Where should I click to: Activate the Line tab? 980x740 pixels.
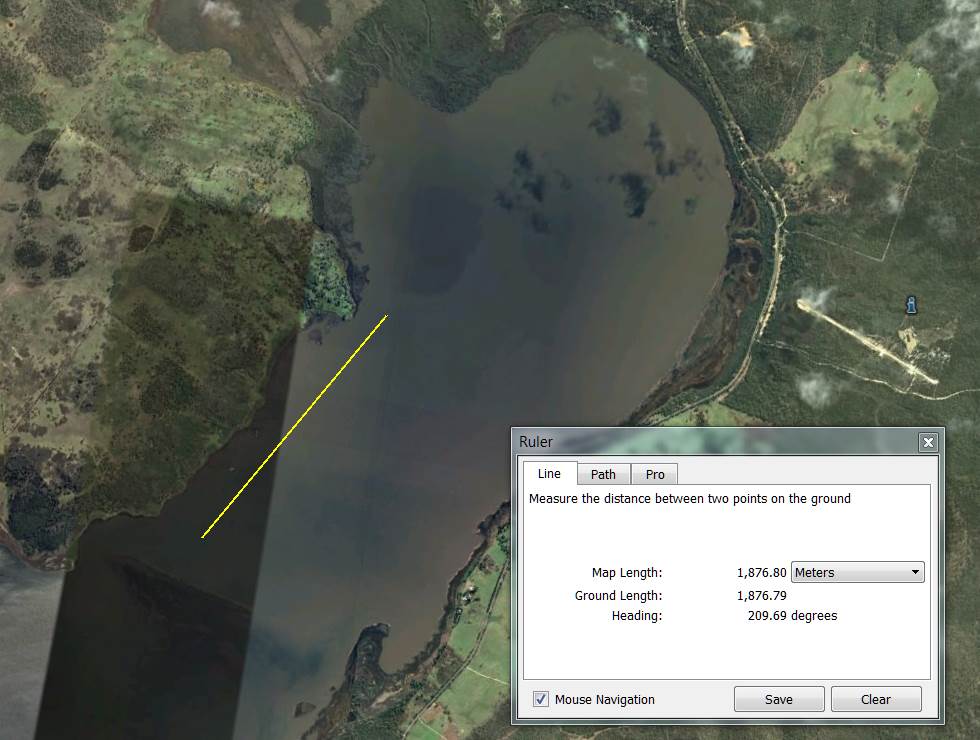click(549, 473)
